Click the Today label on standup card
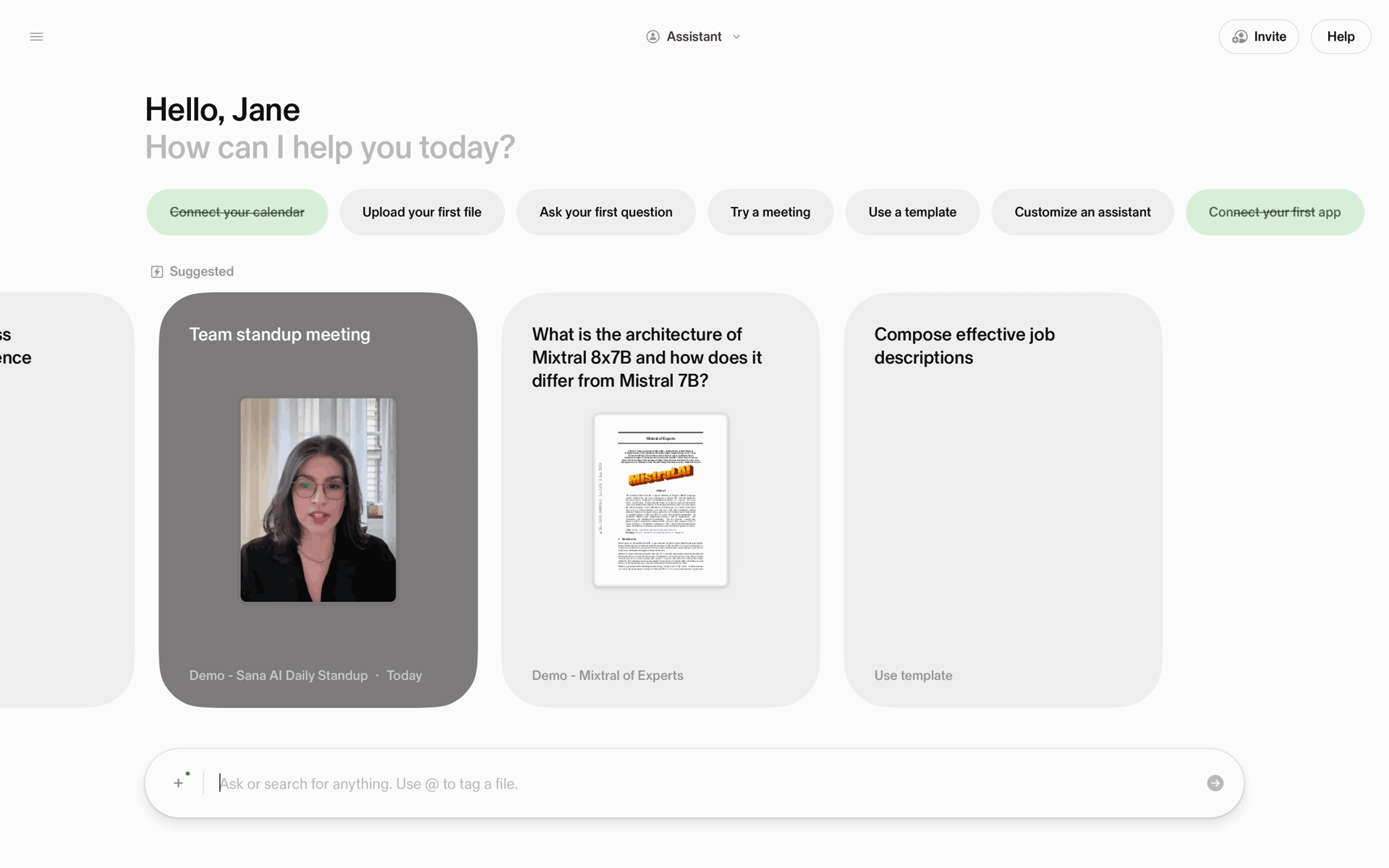1389x868 pixels. [404, 676]
